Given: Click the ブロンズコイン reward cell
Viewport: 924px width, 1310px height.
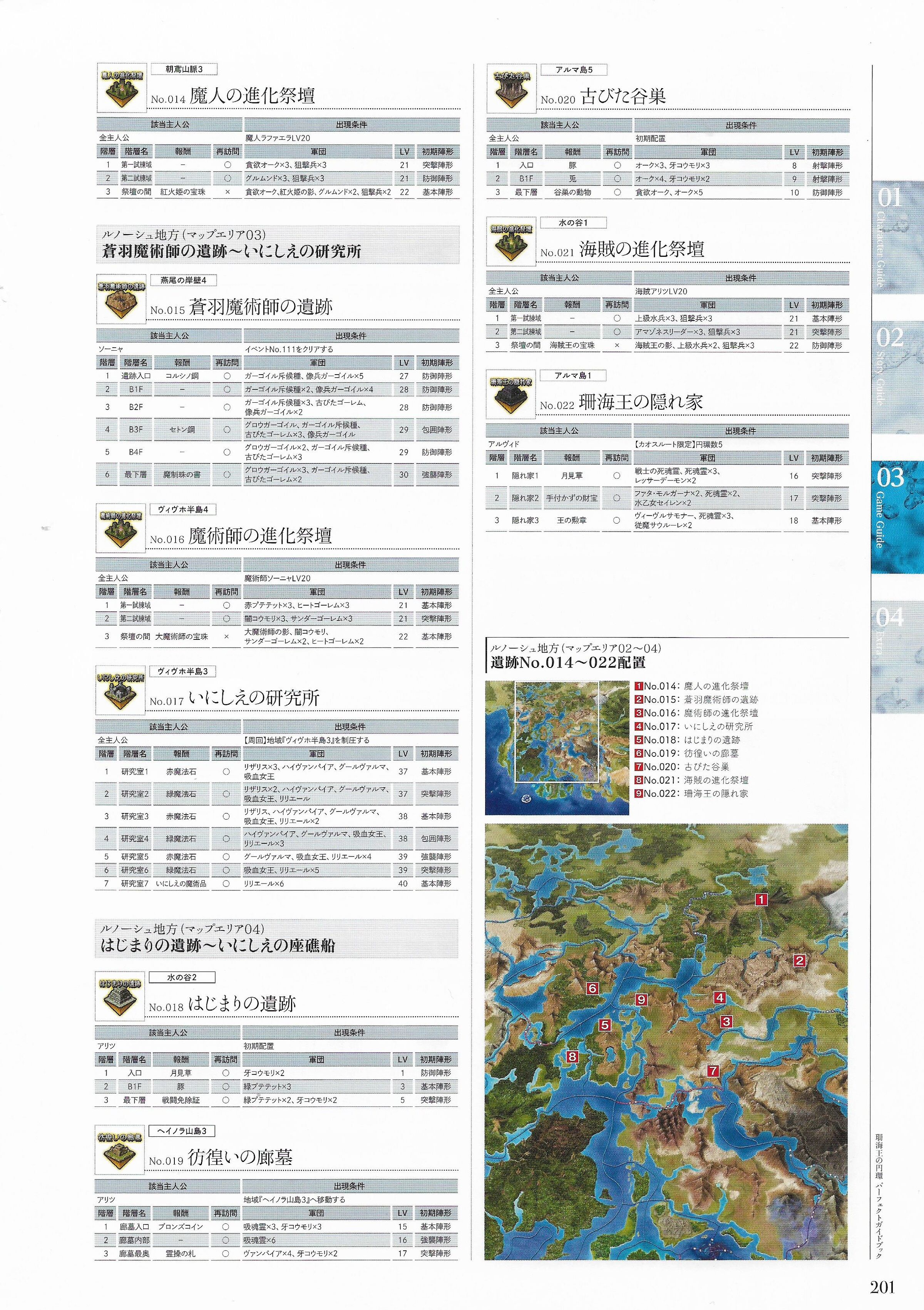Looking at the screenshot, I should (x=180, y=1227).
